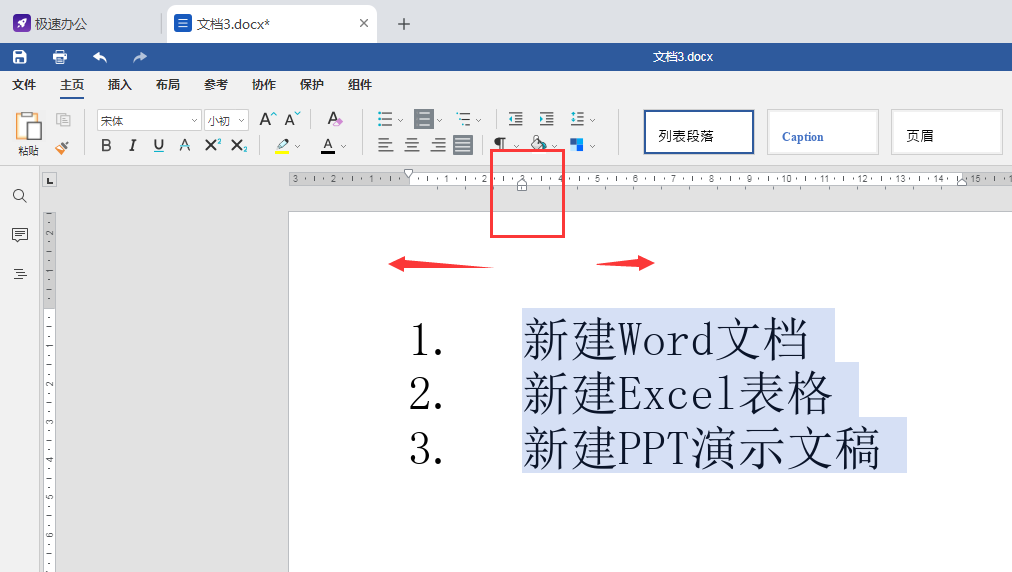Switch to the 主页 tab
The image size is (1012, 572).
(72, 85)
